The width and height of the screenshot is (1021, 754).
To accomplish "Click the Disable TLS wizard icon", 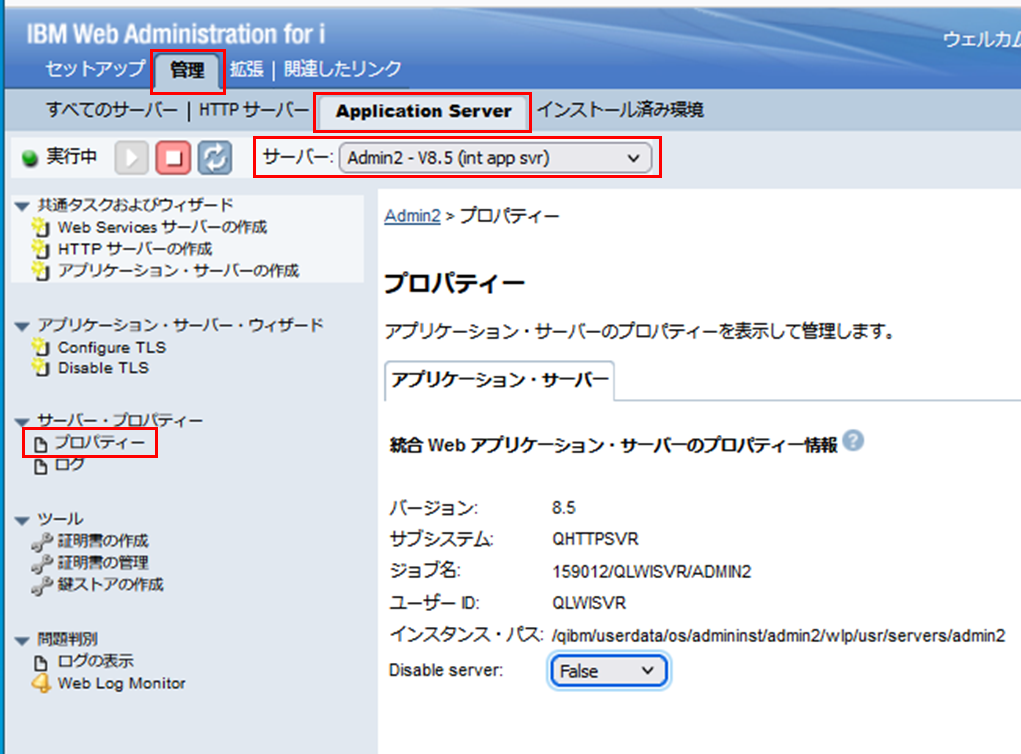I will point(41,368).
